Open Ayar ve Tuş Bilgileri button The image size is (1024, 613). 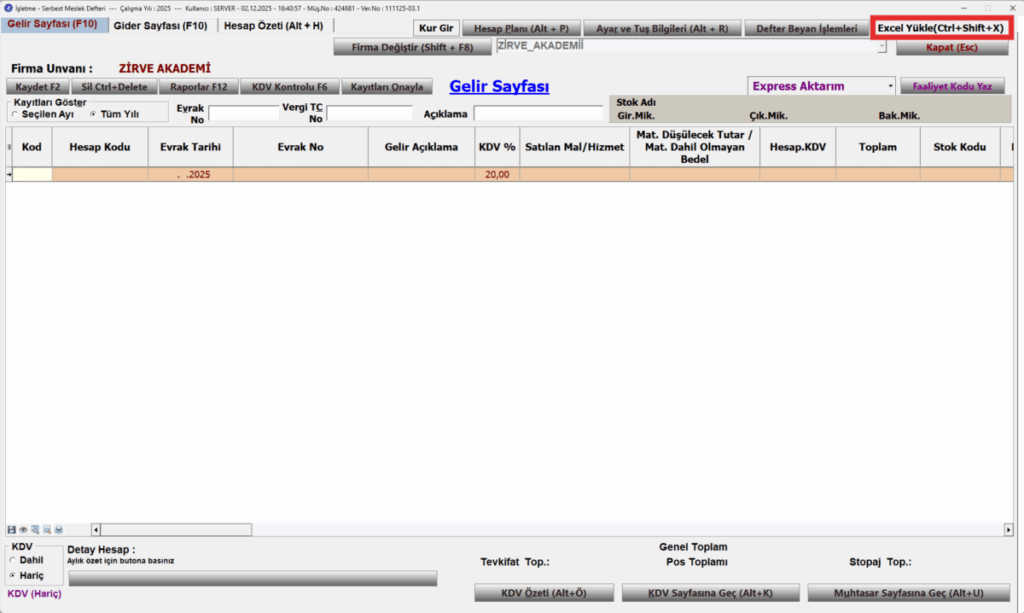pyautogui.click(x=662, y=29)
